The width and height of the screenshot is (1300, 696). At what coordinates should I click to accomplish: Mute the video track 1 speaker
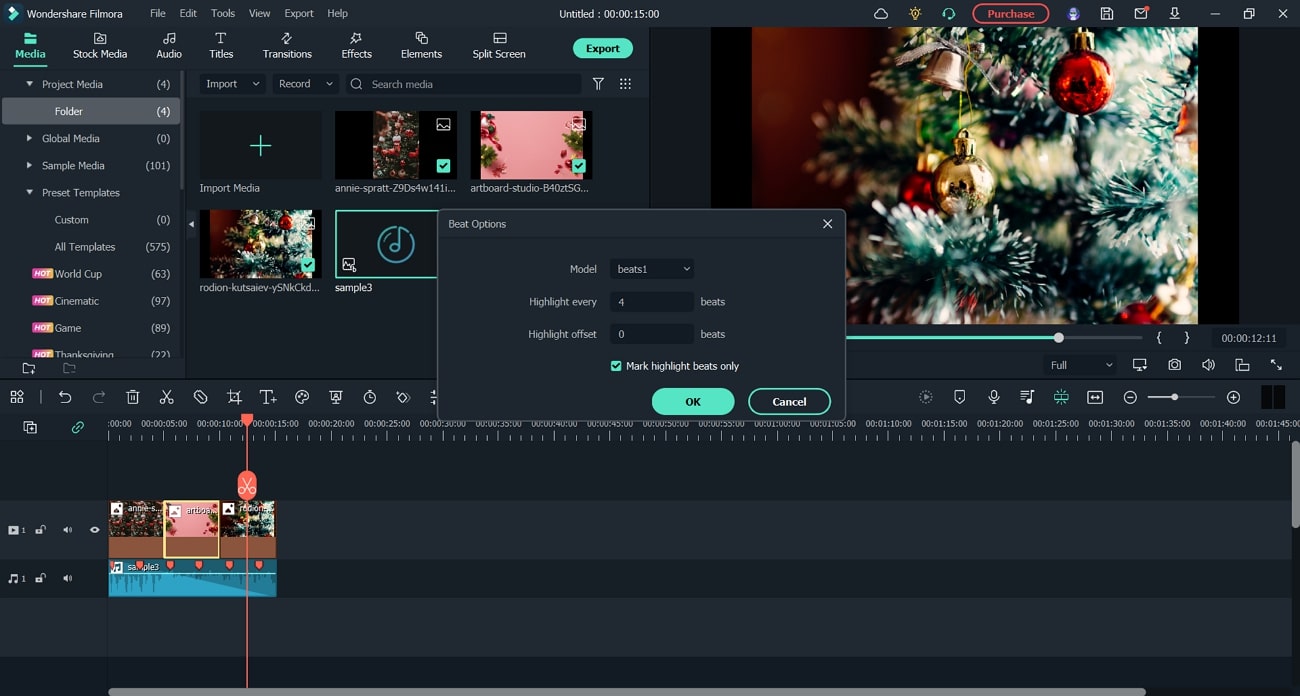click(68, 530)
